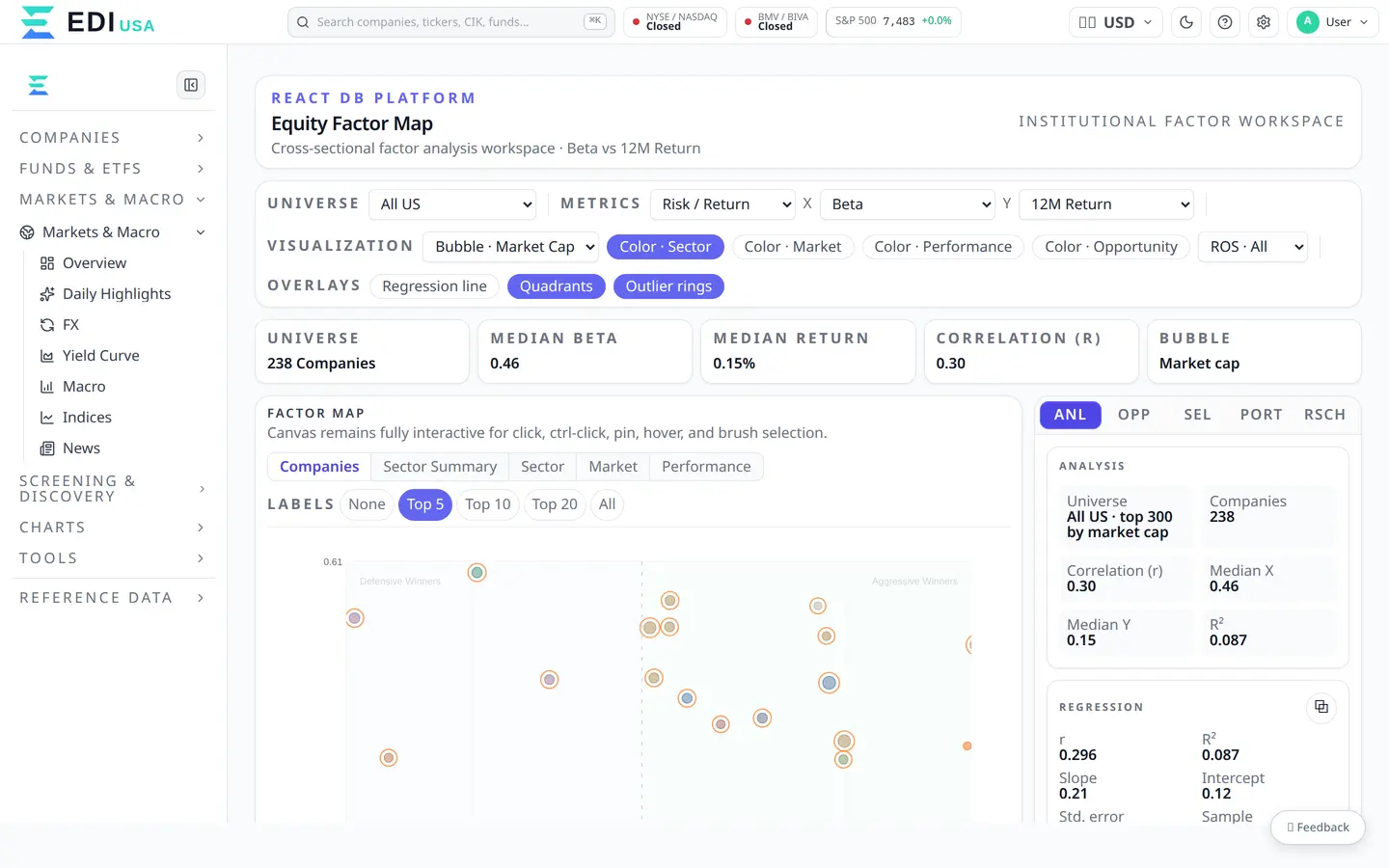Viewport: 1389px width, 868px height.
Task: Set labels to Top 5
Action: pyautogui.click(x=425, y=504)
